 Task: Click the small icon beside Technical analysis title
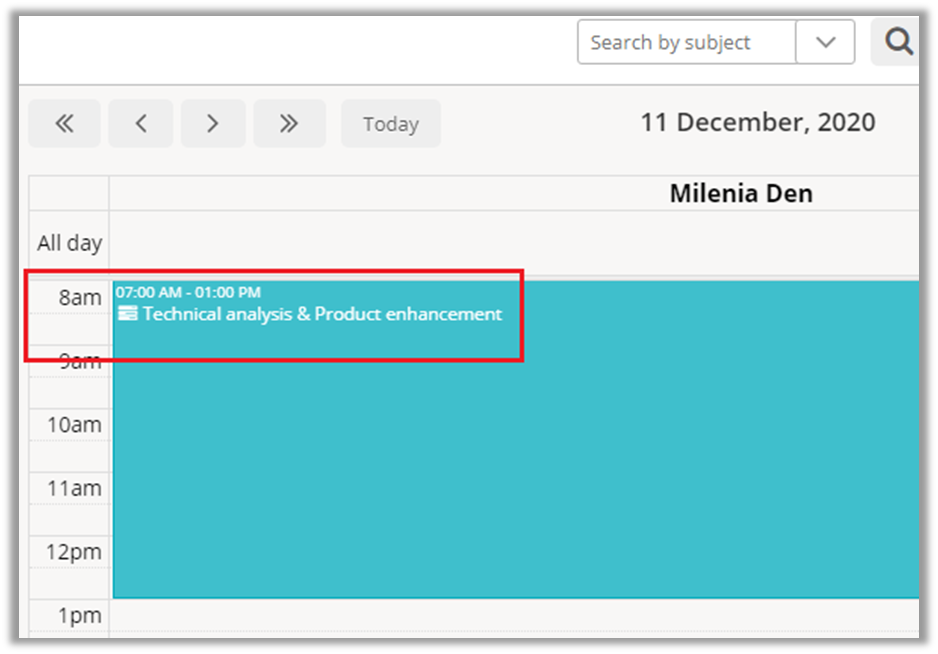[x=127, y=314]
